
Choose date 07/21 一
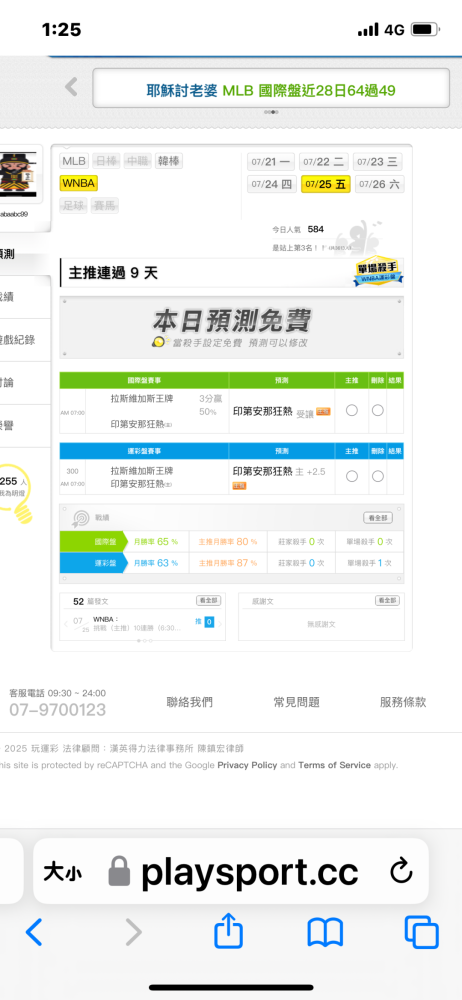[271, 162]
